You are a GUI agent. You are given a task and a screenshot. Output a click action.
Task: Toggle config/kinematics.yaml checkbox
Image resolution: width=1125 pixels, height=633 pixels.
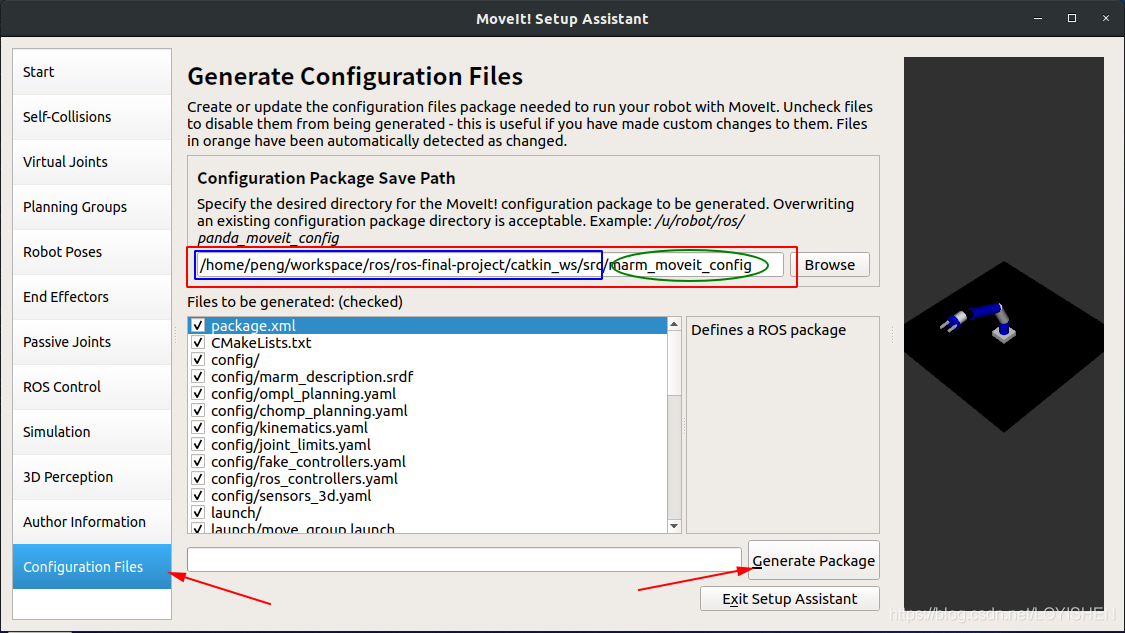pos(198,428)
